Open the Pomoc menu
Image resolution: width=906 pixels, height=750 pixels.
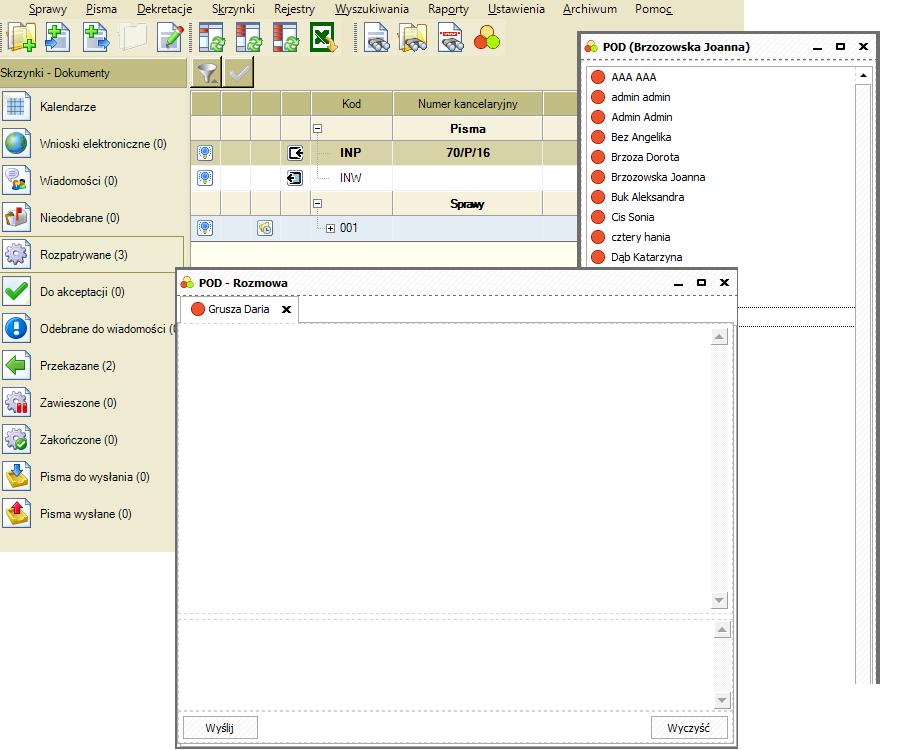(653, 9)
